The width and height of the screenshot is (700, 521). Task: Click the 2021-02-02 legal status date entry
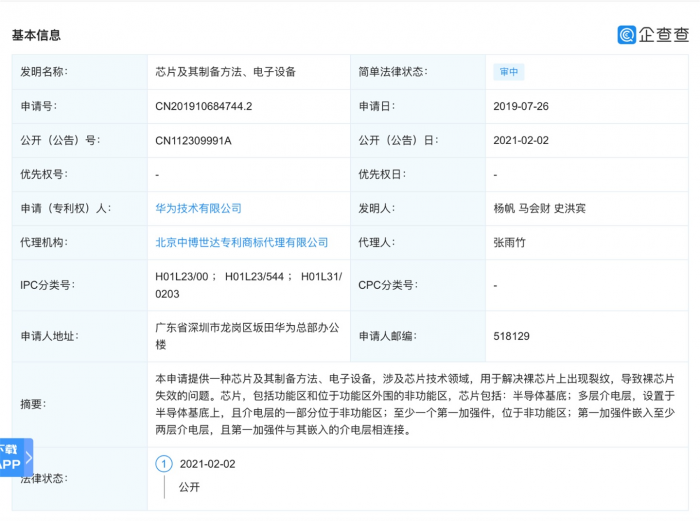(x=207, y=464)
